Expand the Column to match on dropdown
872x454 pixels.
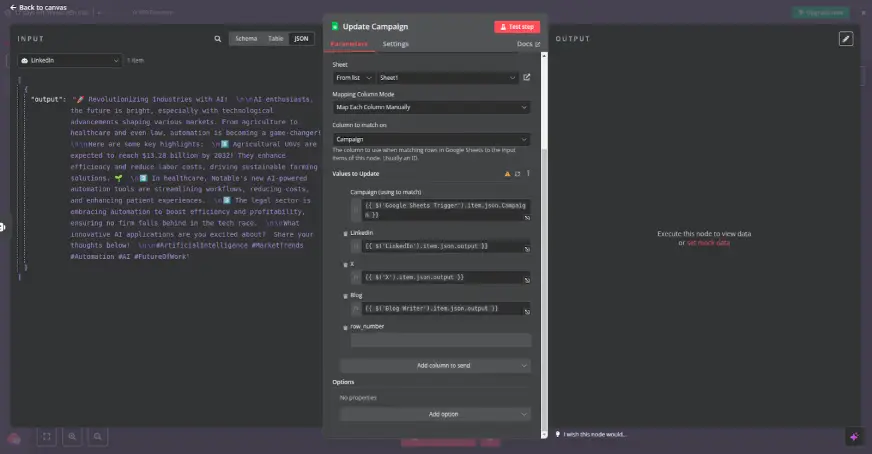click(431, 139)
